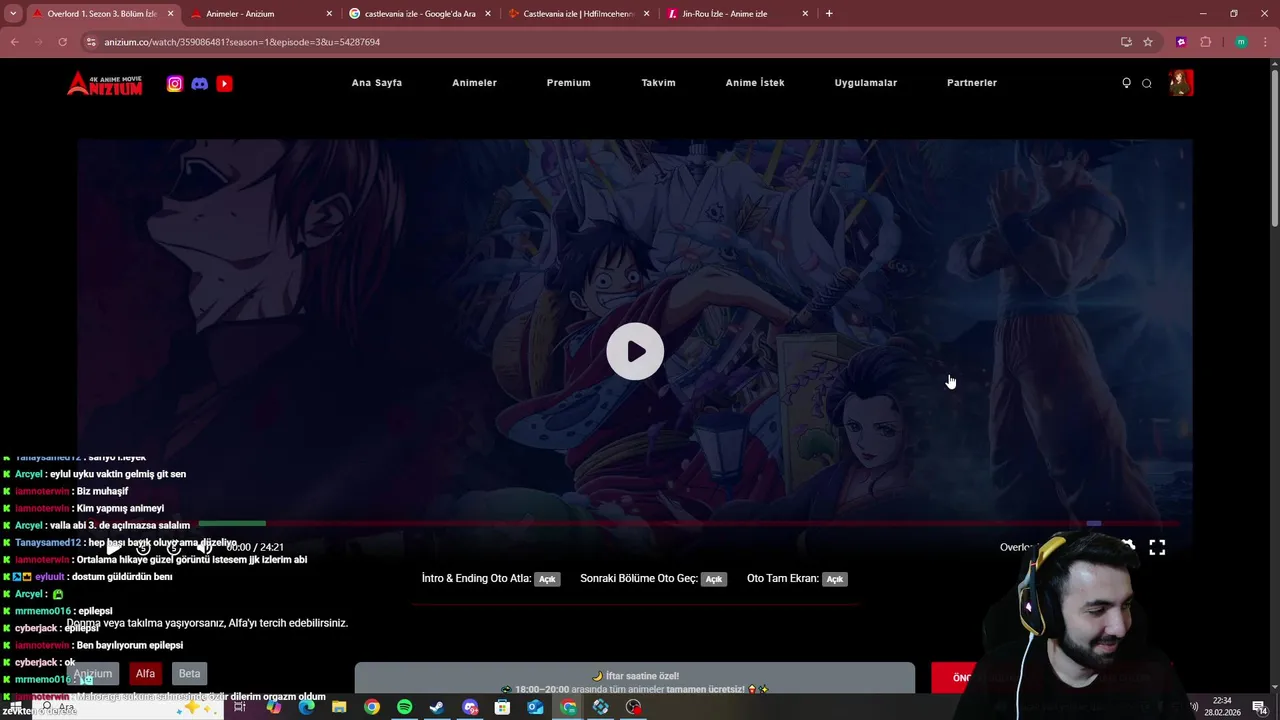Open Chrome's three-dot menu
1280x720 pixels.
1264,42
